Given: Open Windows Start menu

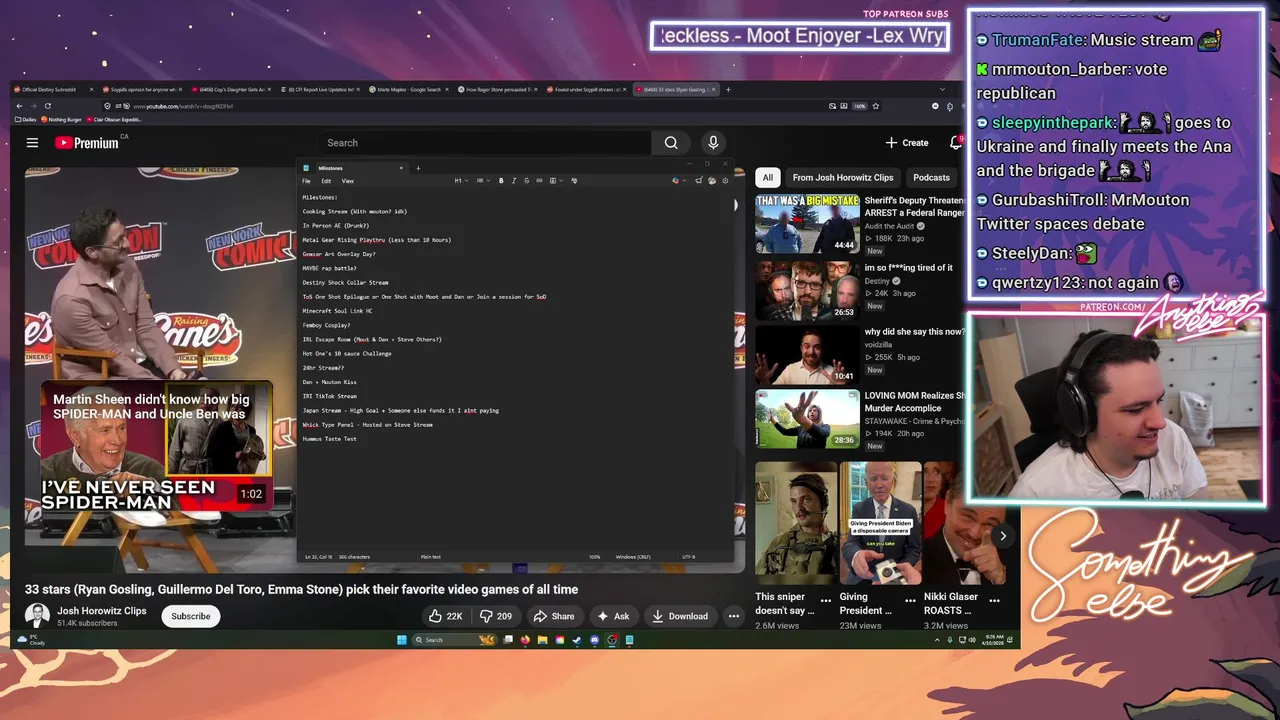Looking at the screenshot, I should 402,640.
